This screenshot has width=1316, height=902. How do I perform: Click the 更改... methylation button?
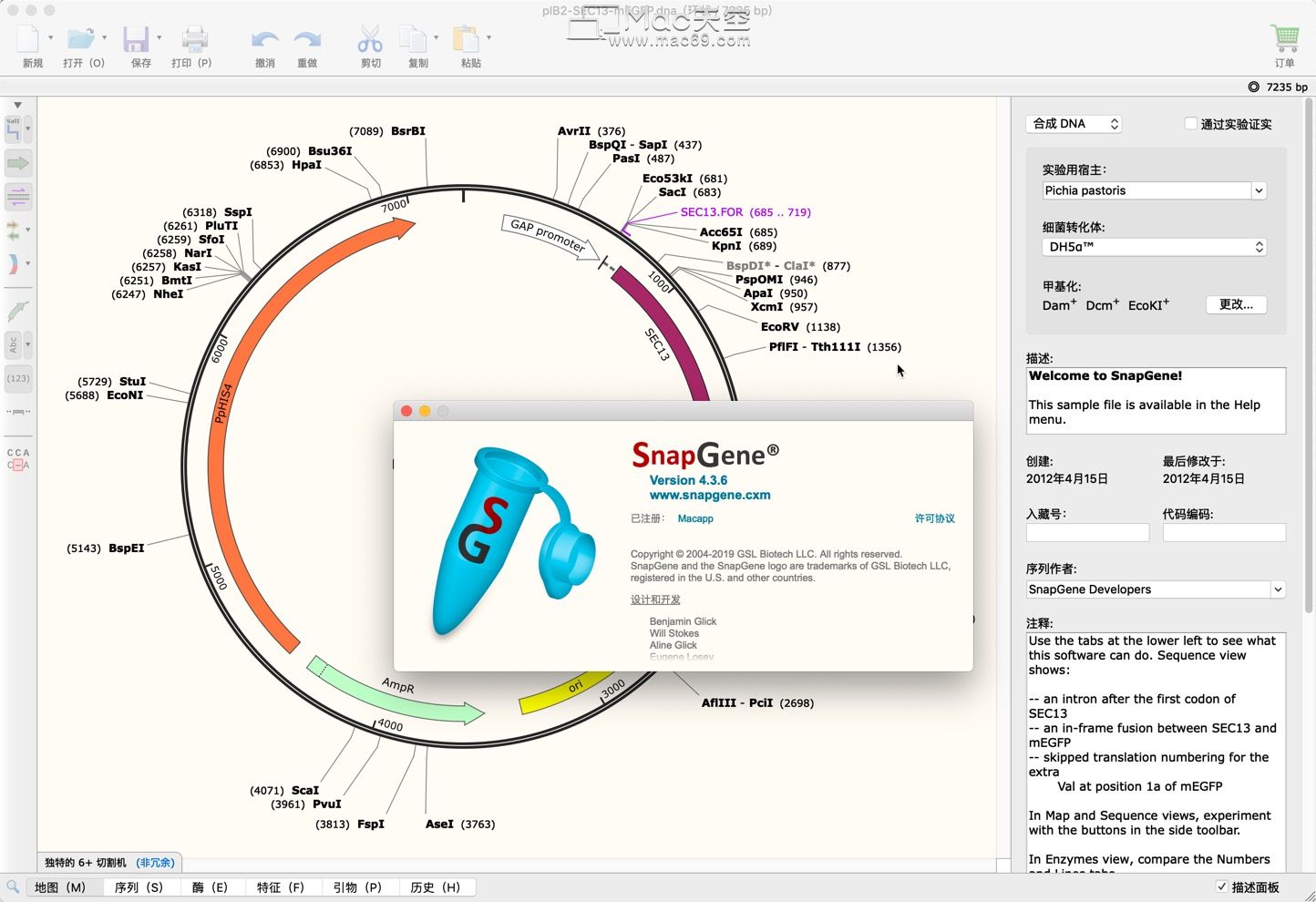coord(1236,304)
